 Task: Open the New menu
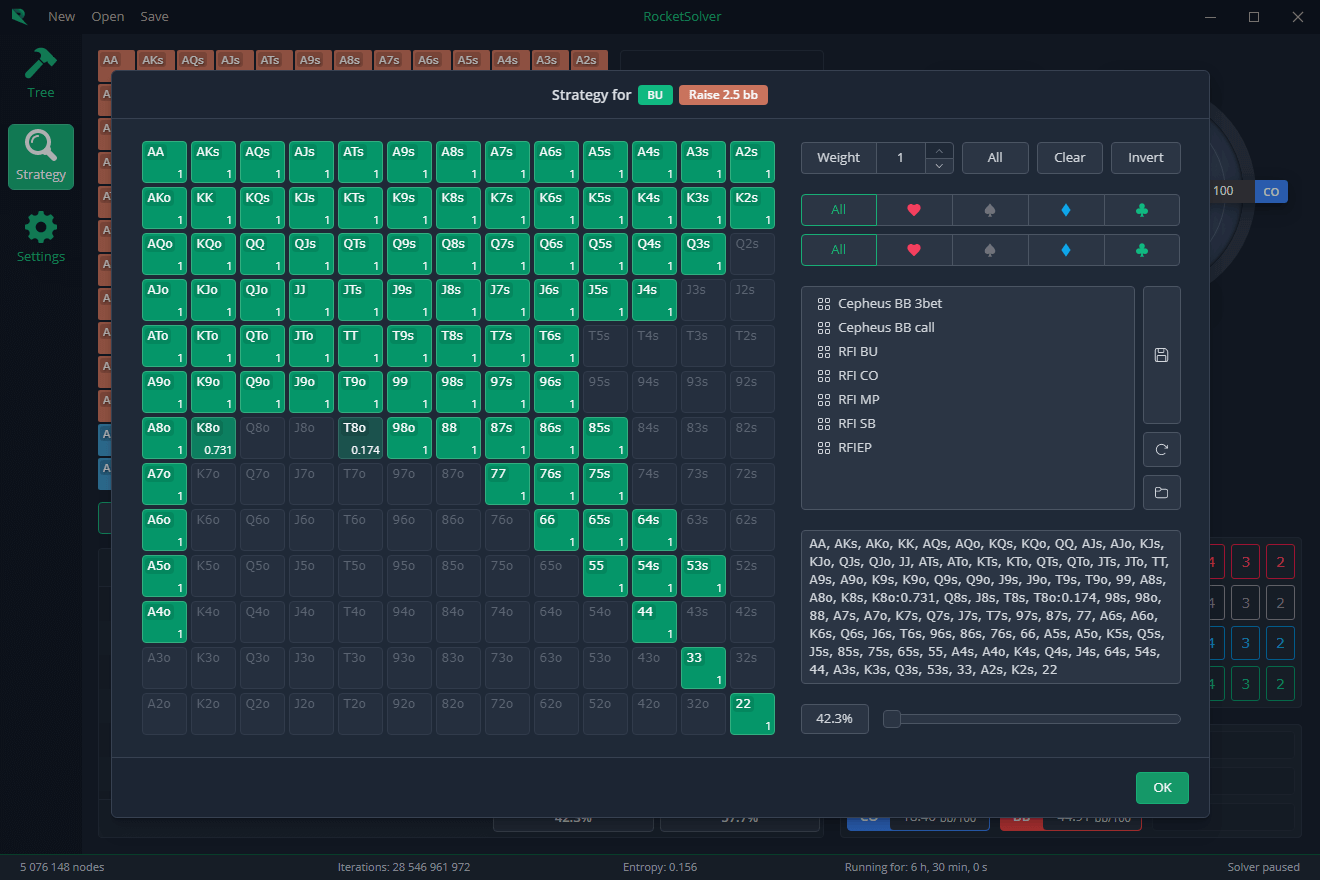[61, 16]
